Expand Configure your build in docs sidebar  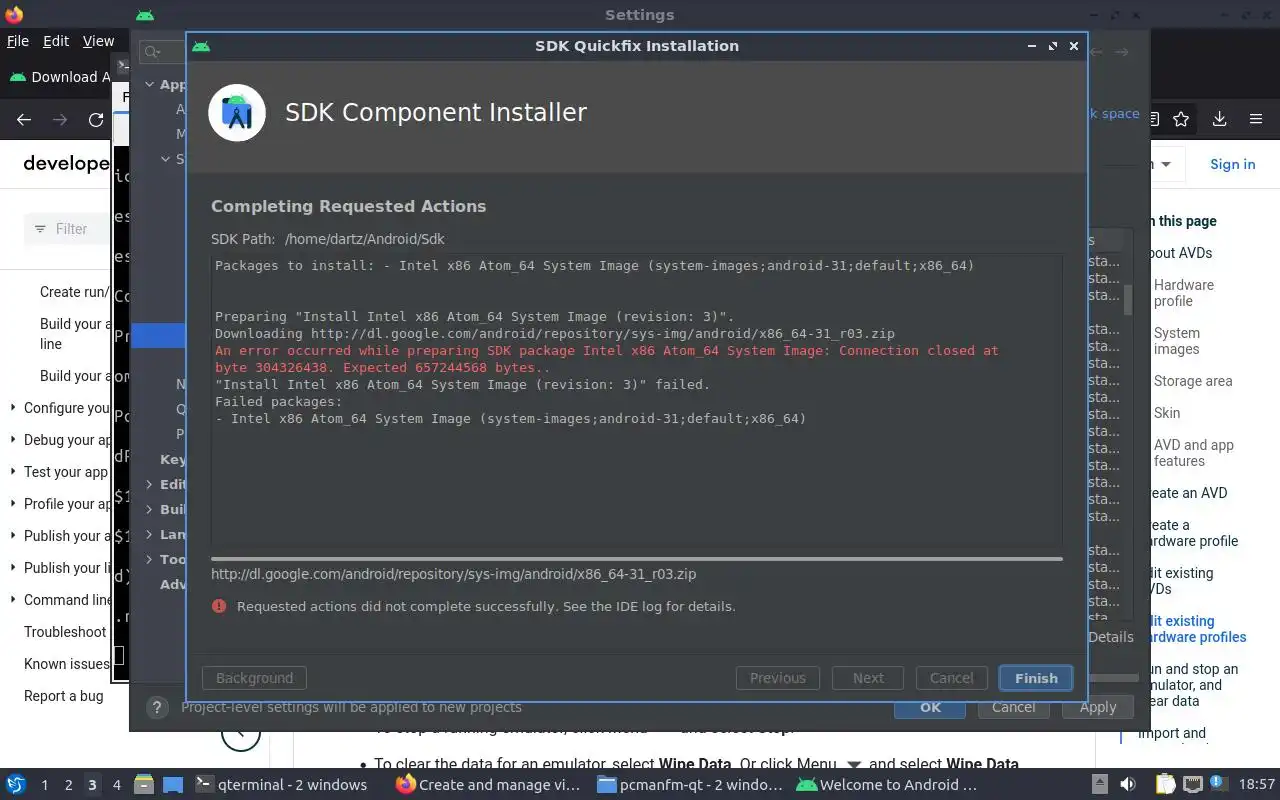click(x=13, y=408)
